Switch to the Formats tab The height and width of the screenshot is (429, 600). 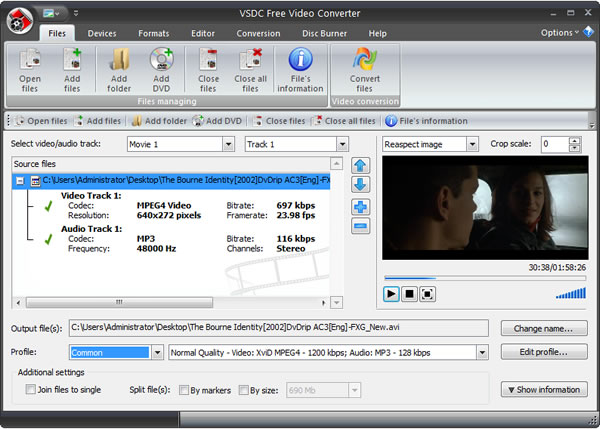(x=153, y=34)
